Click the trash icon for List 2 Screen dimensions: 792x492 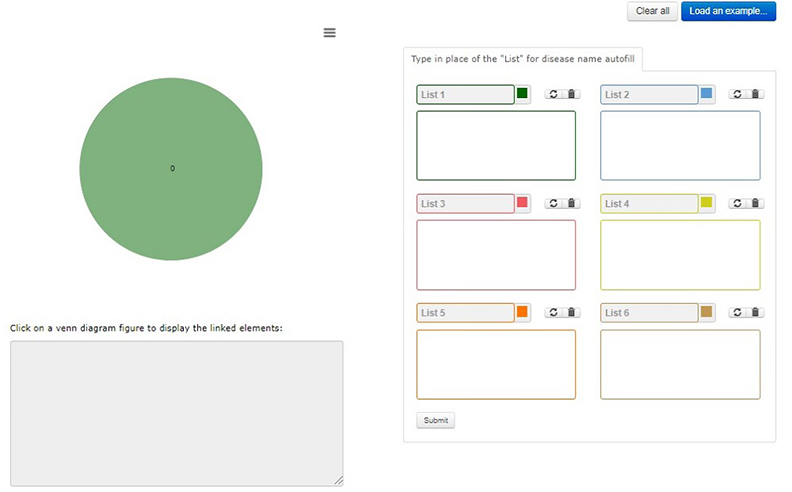(756, 94)
